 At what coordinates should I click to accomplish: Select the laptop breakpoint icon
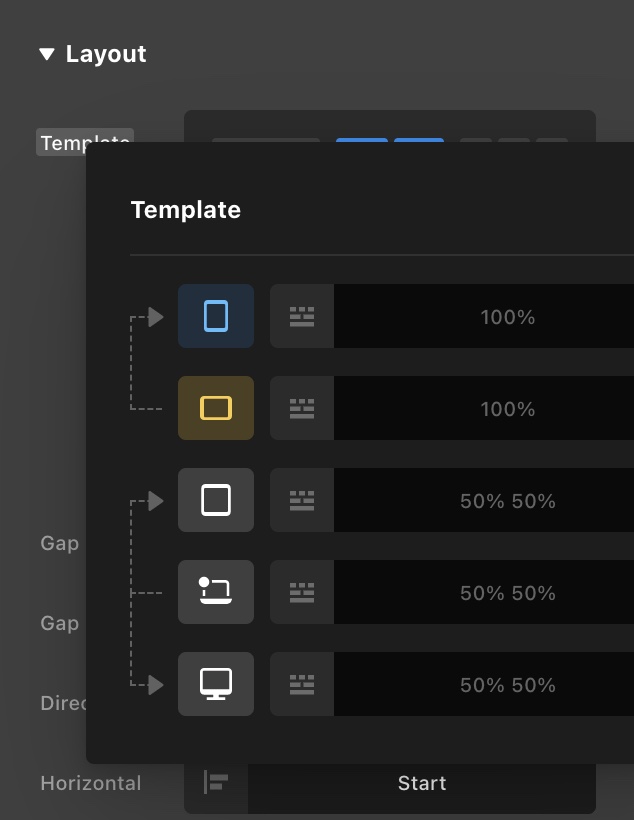216,592
